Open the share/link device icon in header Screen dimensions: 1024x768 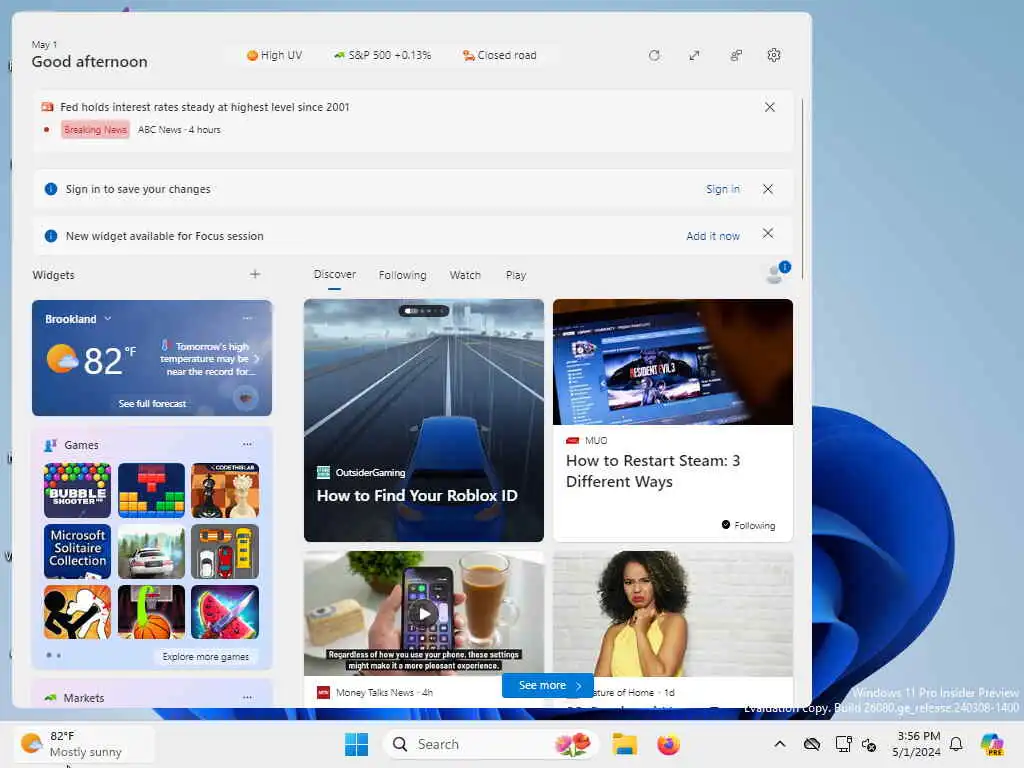[736, 56]
